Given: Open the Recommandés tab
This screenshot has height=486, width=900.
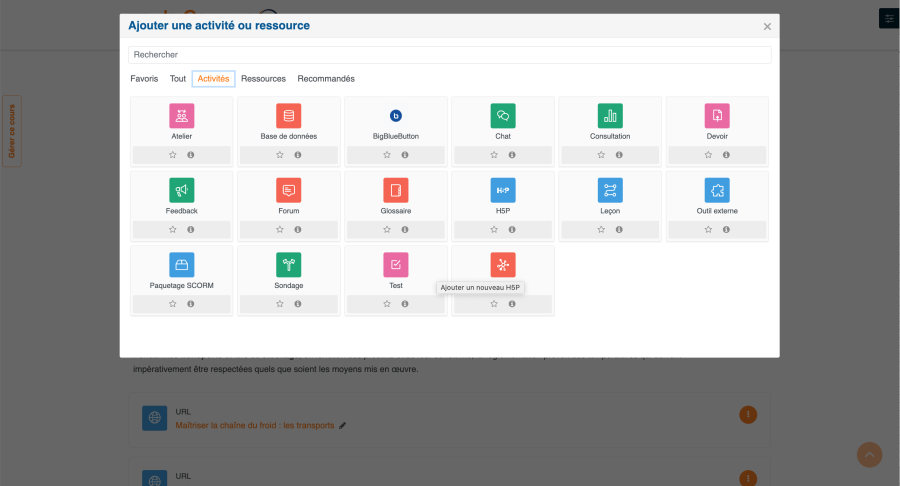Looking at the screenshot, I should (x=326, y=79).
